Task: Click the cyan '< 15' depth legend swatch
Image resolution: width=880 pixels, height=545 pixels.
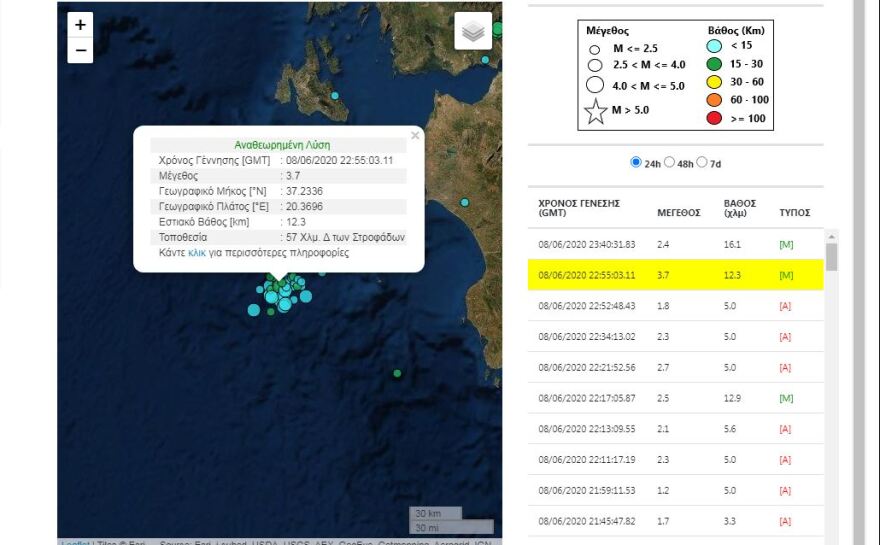Action: [714, 46]
